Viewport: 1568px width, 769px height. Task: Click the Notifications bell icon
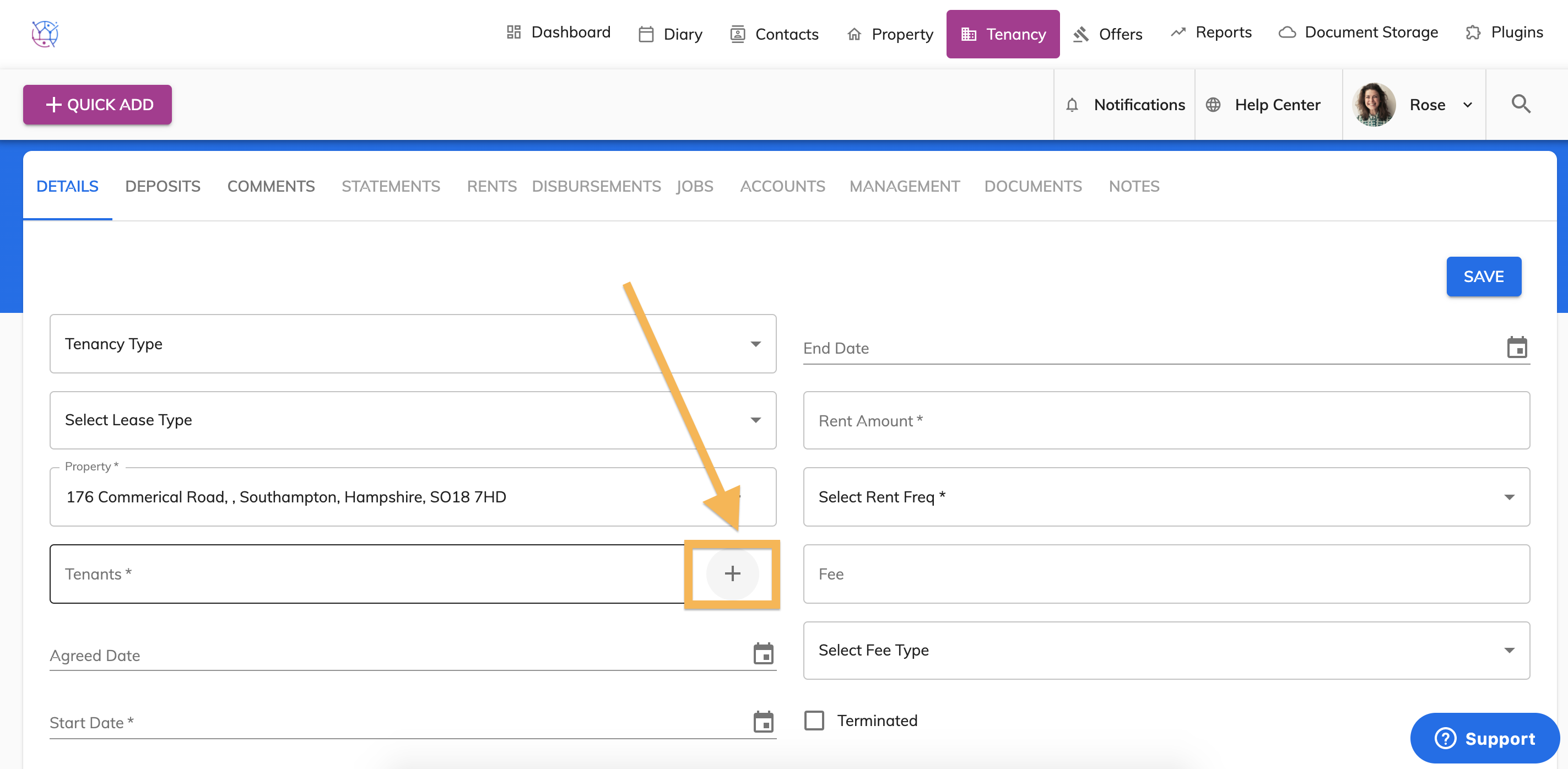coord(1072,105)
